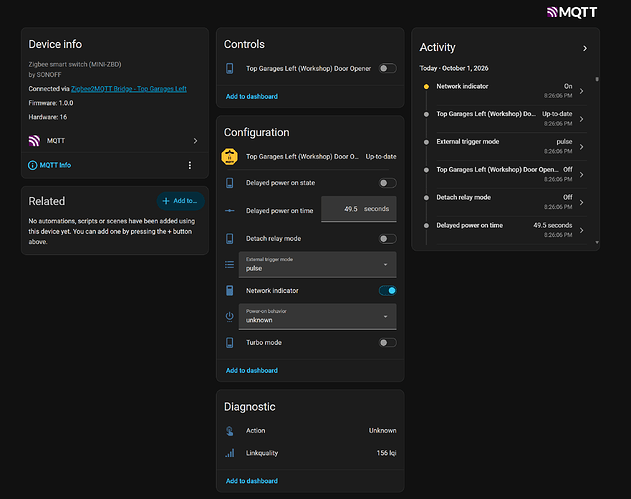Screen dimensions: 631x499
Task: Click the Delayed power on time slider icon
Action: [x=229, y=210]
